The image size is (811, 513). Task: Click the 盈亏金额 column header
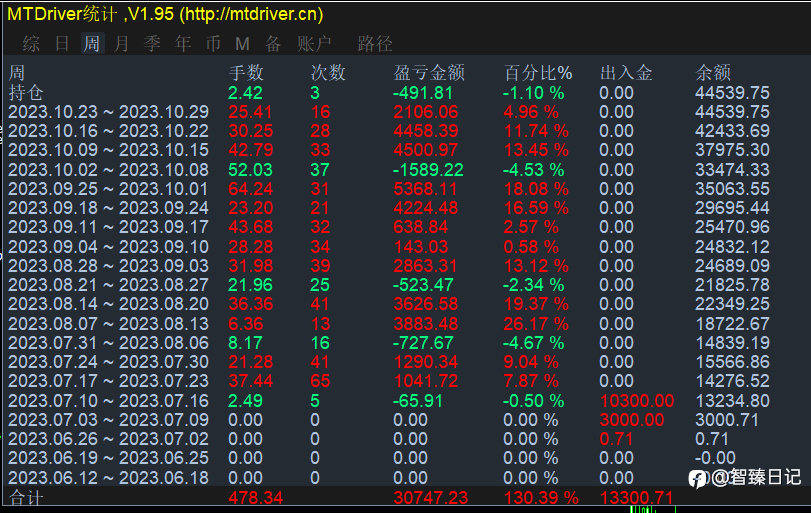click(429, 73)
